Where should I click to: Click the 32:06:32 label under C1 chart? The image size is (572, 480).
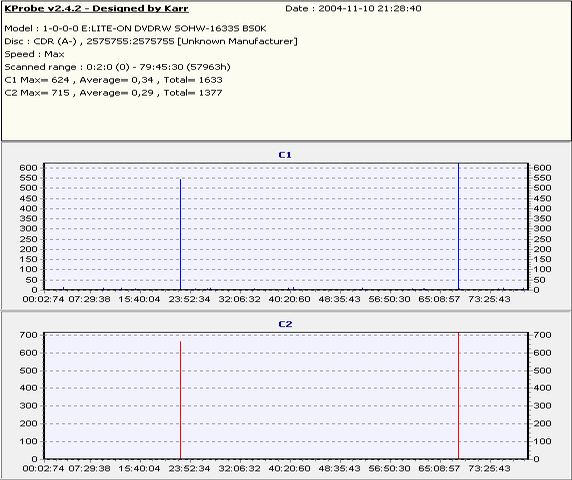tap(240, 299)
